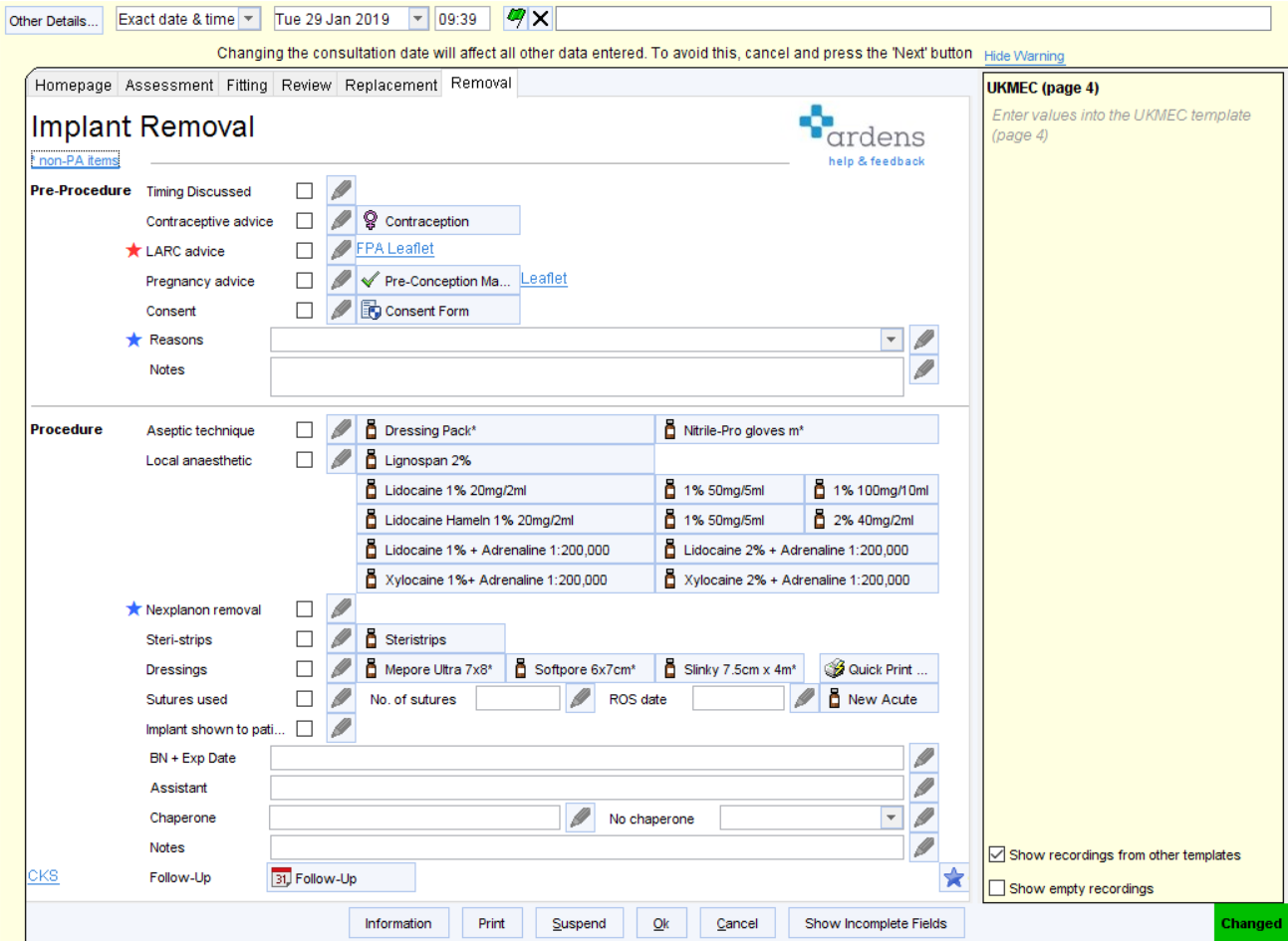Switch to the Fitting tab
This screenshot has width=1288, height=941.
click(246, 85)
